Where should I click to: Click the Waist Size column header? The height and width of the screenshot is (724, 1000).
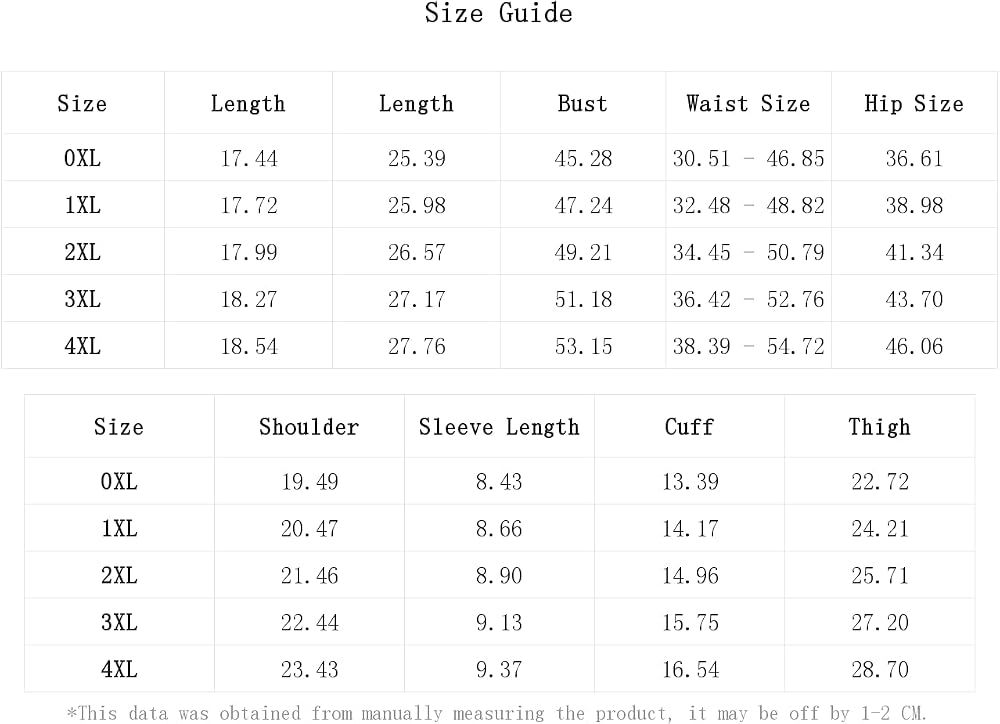748,103
